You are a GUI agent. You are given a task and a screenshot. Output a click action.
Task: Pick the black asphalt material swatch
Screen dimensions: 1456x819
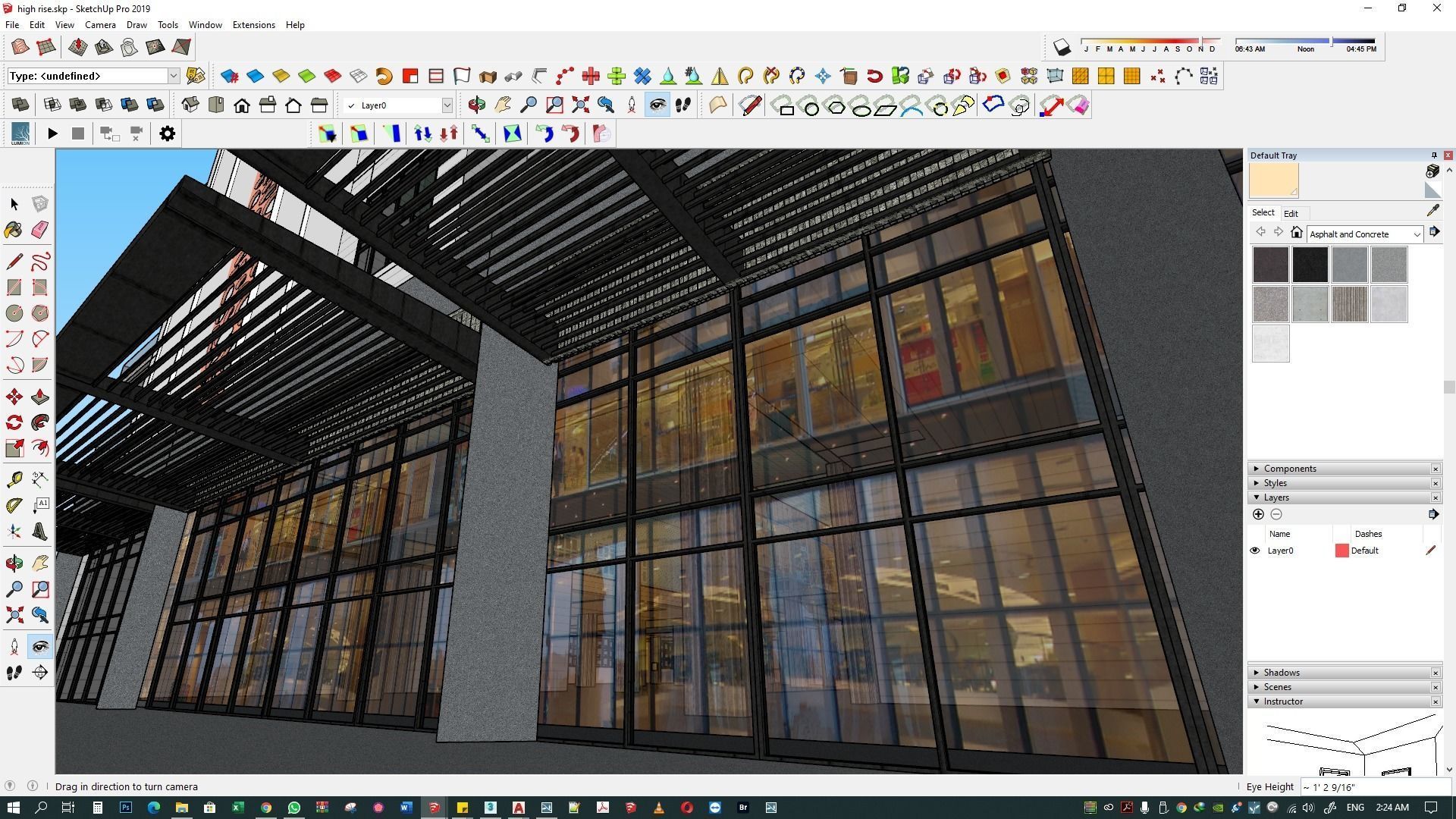1310,265
